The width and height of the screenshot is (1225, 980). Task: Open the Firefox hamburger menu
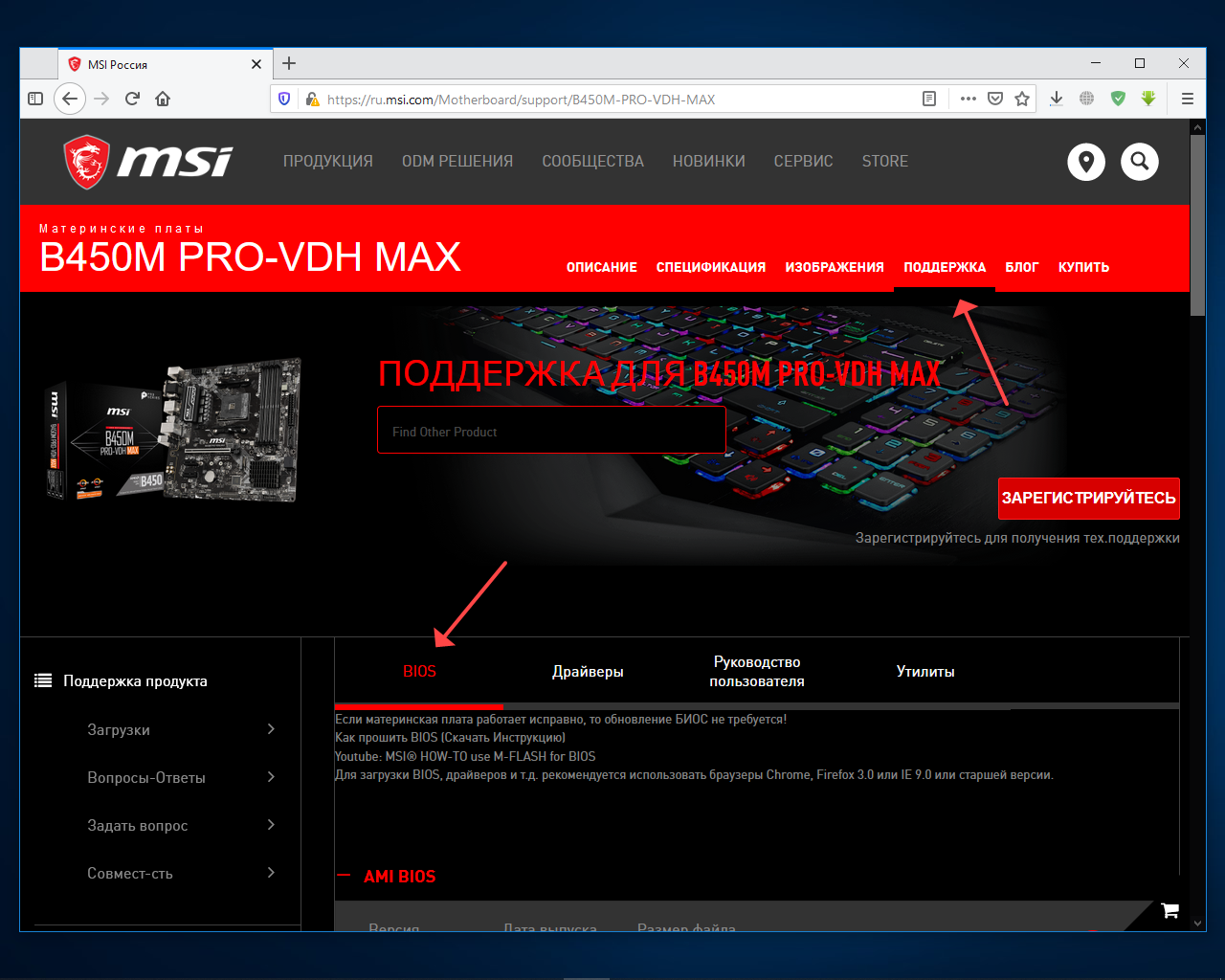click(1188, 99)
